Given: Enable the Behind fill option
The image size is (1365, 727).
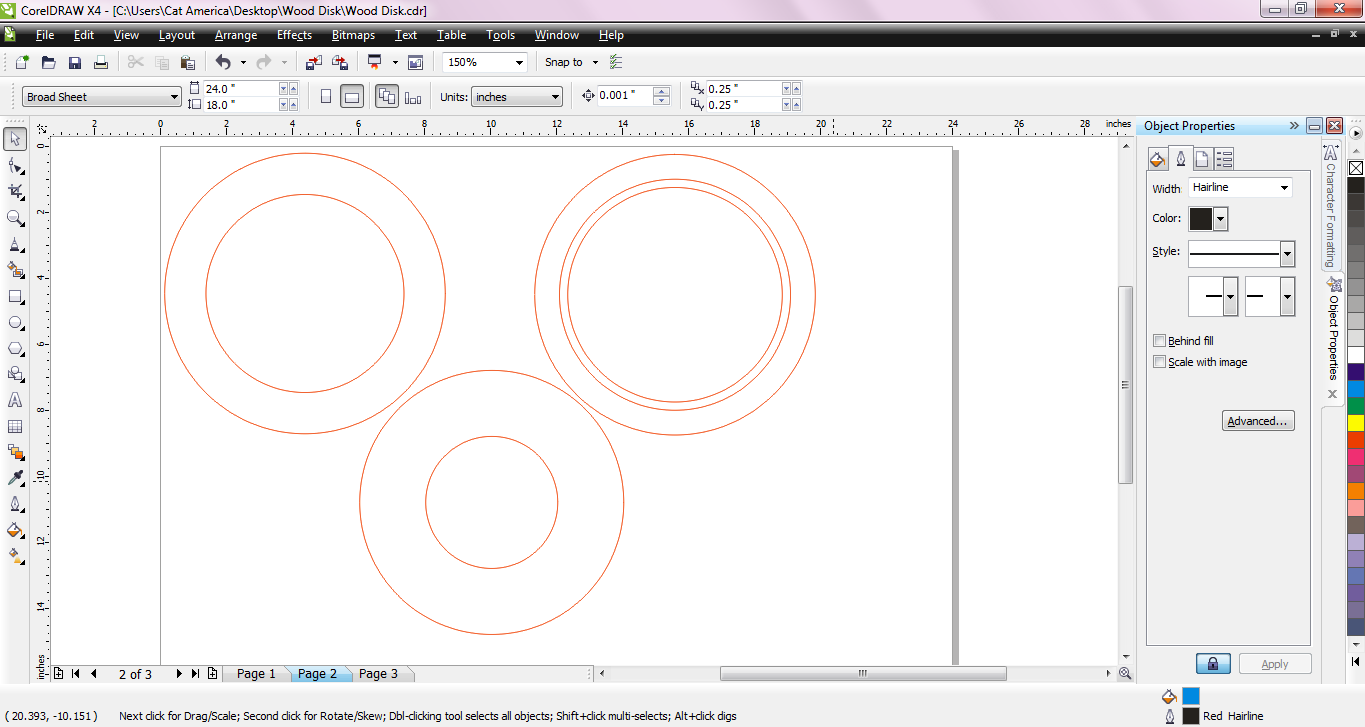Looking at the screenshot, I should pos(1159,340).
